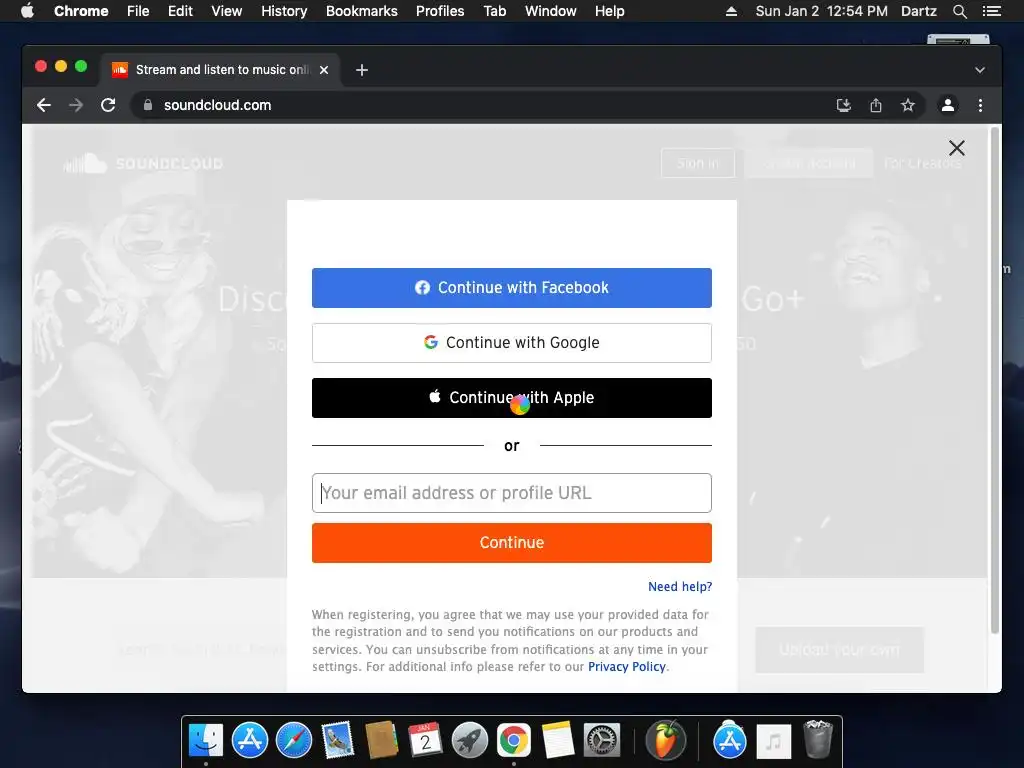Open the Profiles menu
This screenshot has height=768, width=1024.
pyautogui.click(x=440, y=11)
